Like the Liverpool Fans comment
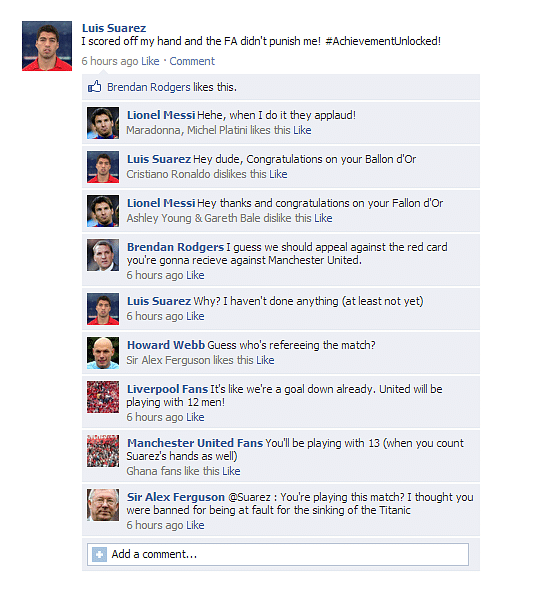 point(195,417)
